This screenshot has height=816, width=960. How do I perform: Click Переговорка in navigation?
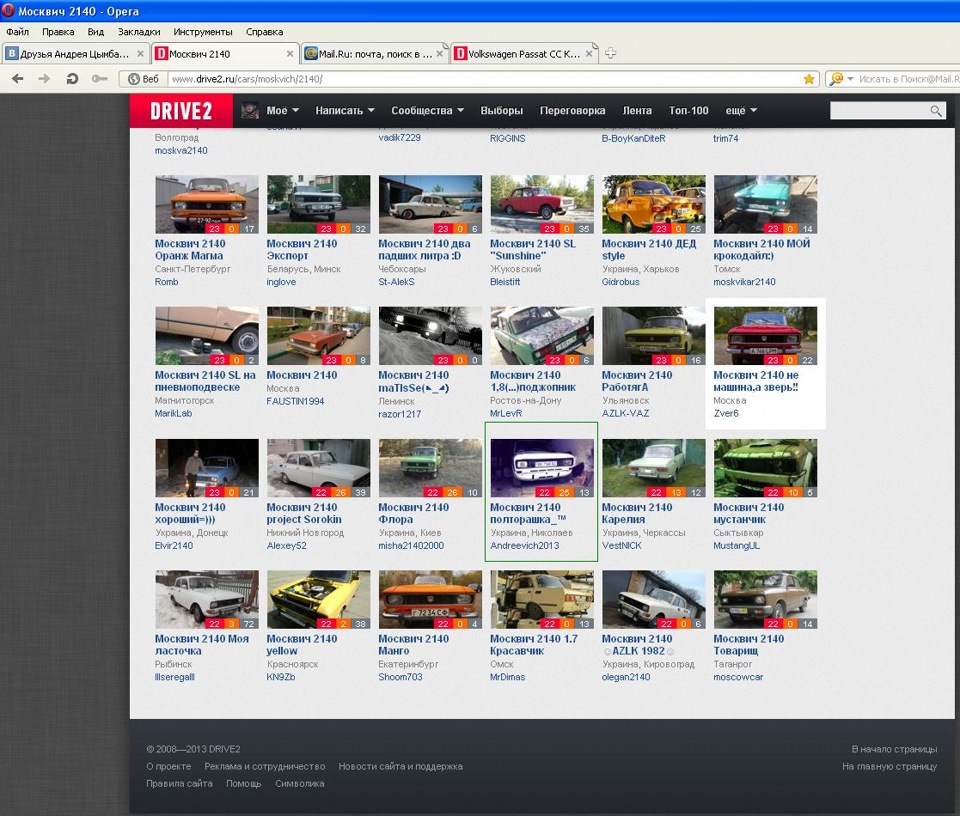click(x=572, y=111)
